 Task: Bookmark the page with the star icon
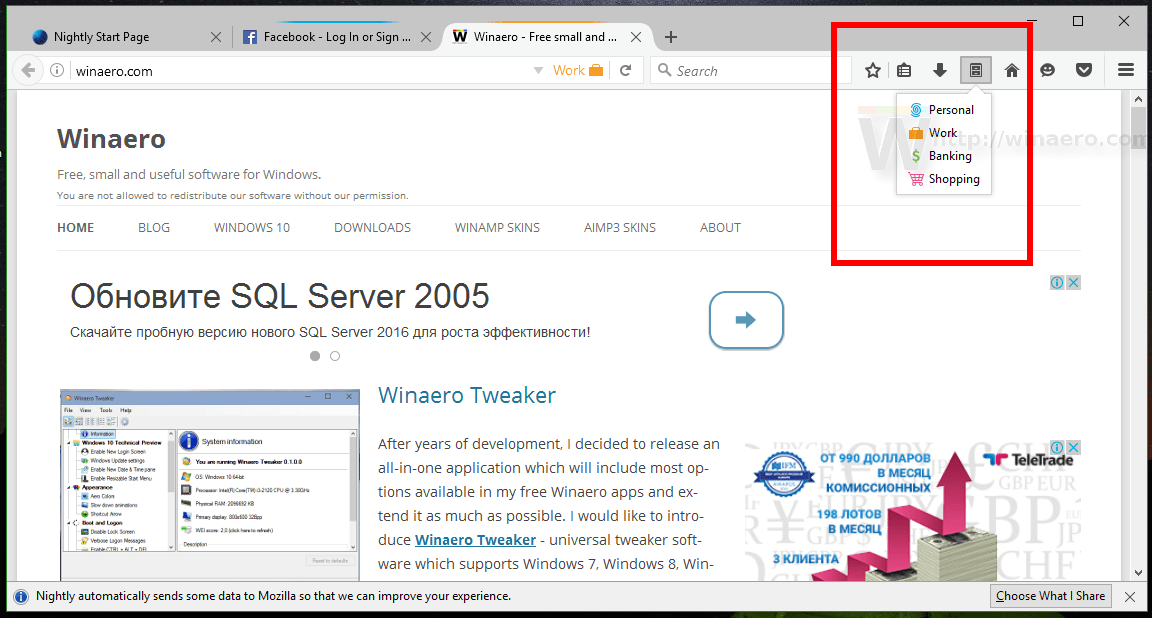[x=873, y=70]
